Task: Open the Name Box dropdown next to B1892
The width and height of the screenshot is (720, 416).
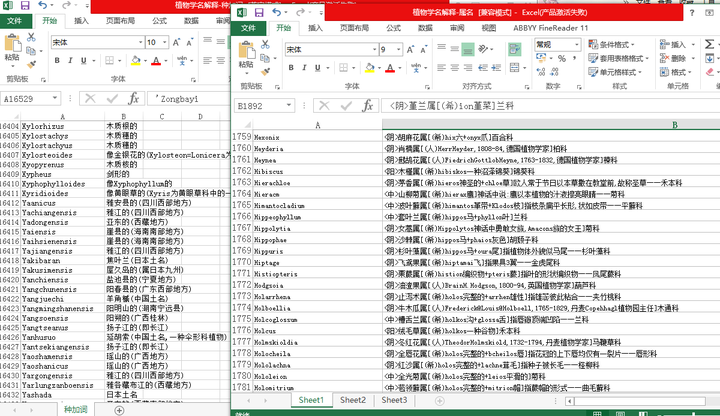Action: pos(289,106)
